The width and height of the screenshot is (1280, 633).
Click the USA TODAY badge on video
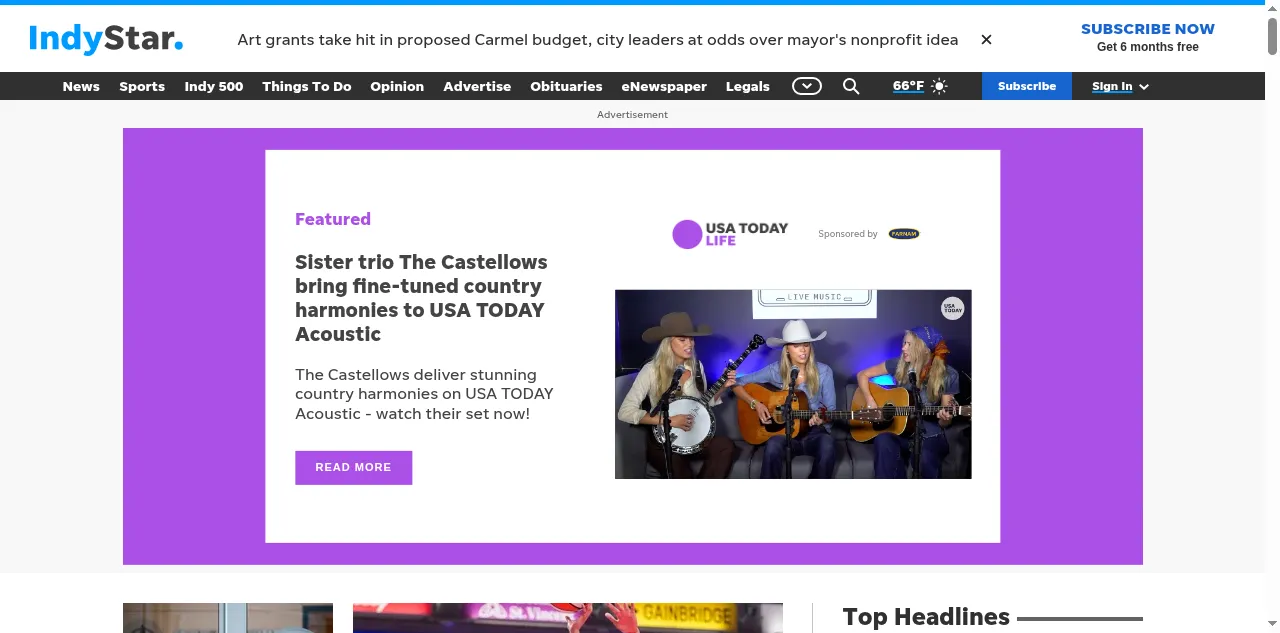[x=953, y=309]
